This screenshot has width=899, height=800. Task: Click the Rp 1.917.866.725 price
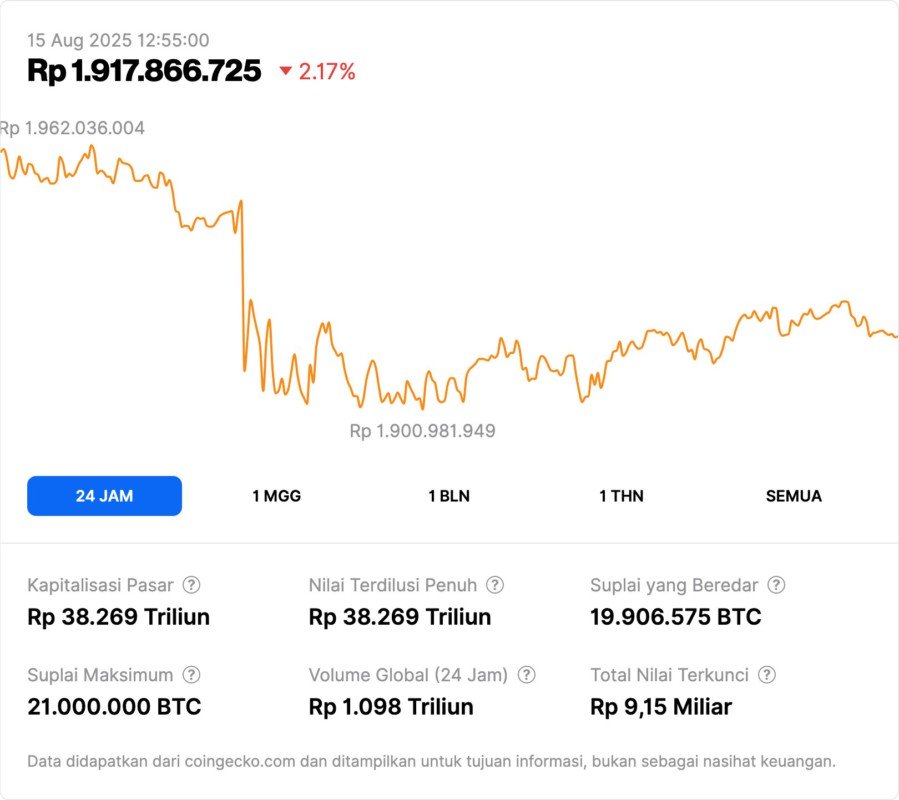pos(145,71)
